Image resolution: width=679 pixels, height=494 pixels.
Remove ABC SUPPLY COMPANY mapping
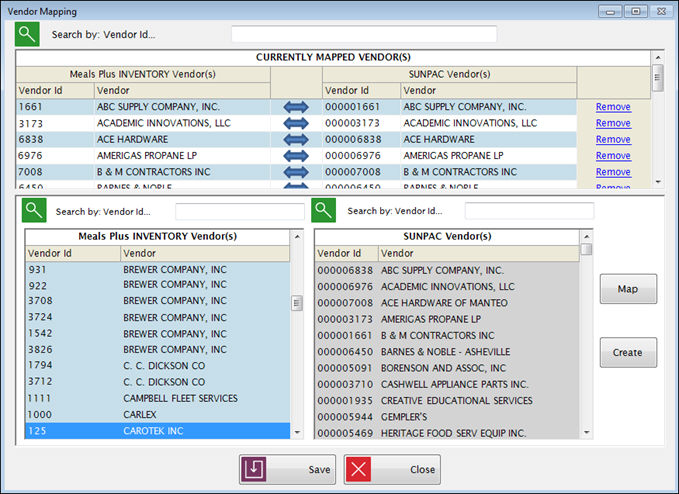613,107
